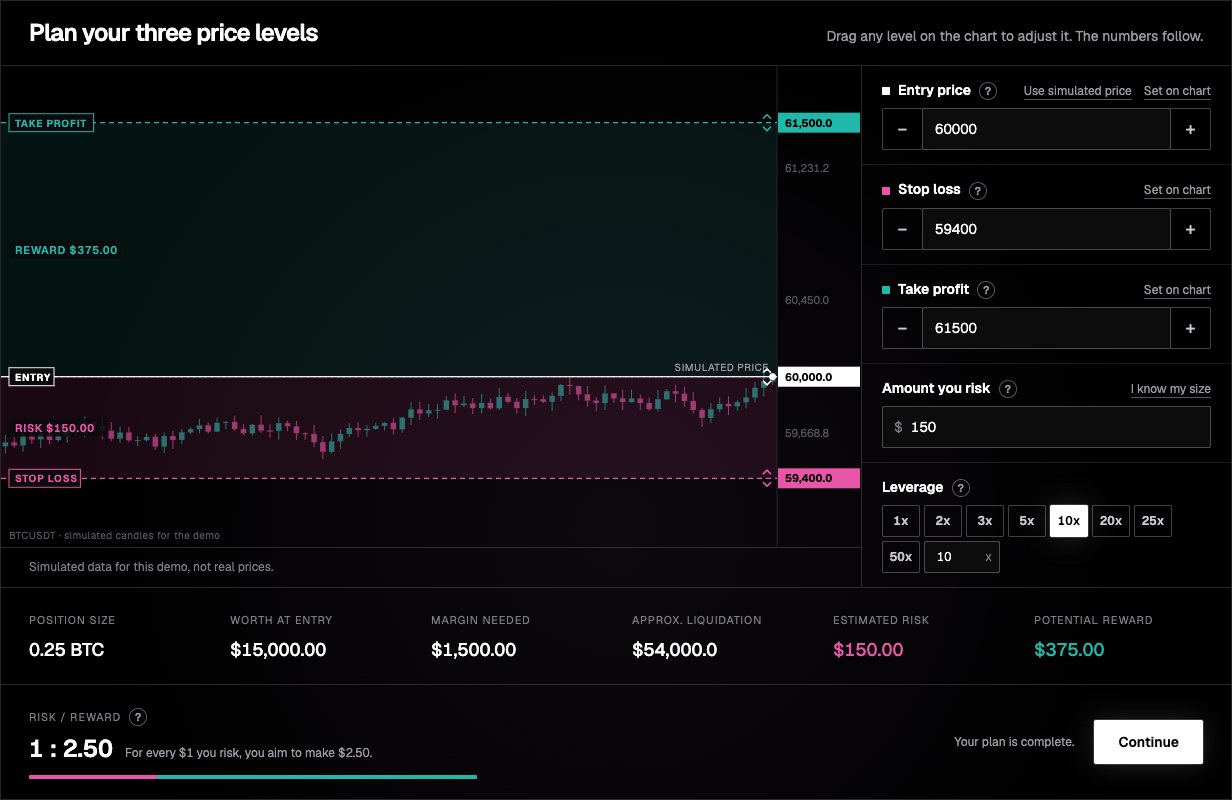Viewport: 1232px width, 800px height.
Task: Click the 61,500.0 take profit price tag
Action: [818, 123]
